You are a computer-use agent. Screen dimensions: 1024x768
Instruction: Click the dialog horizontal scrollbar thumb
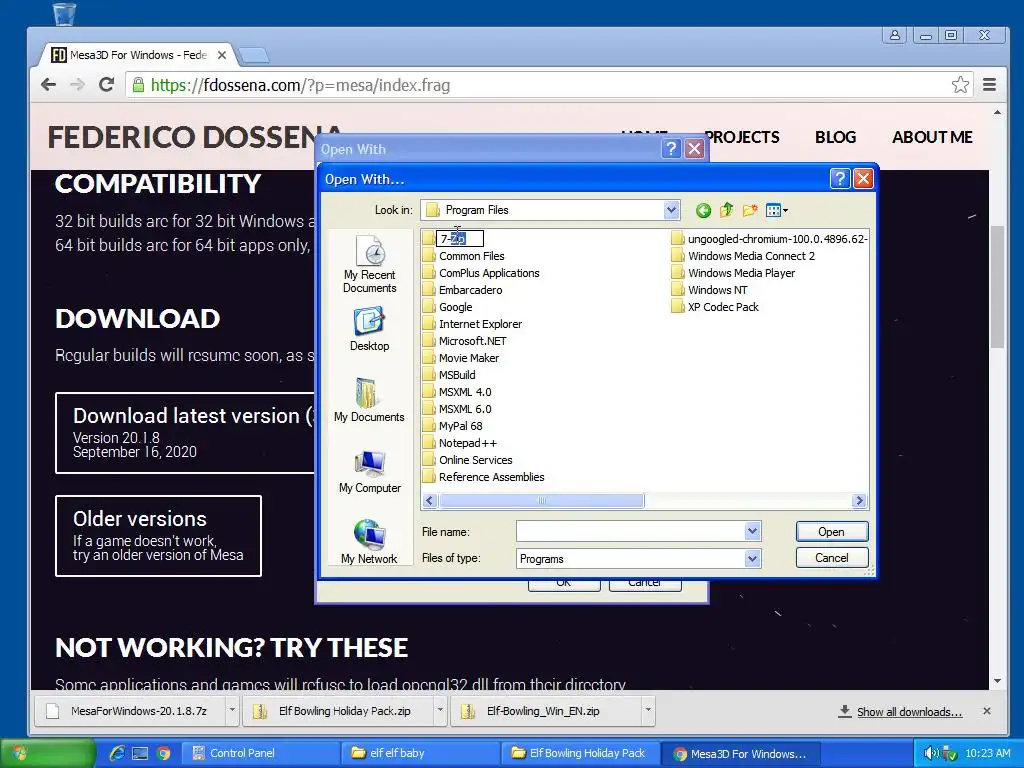coord(541,501)
